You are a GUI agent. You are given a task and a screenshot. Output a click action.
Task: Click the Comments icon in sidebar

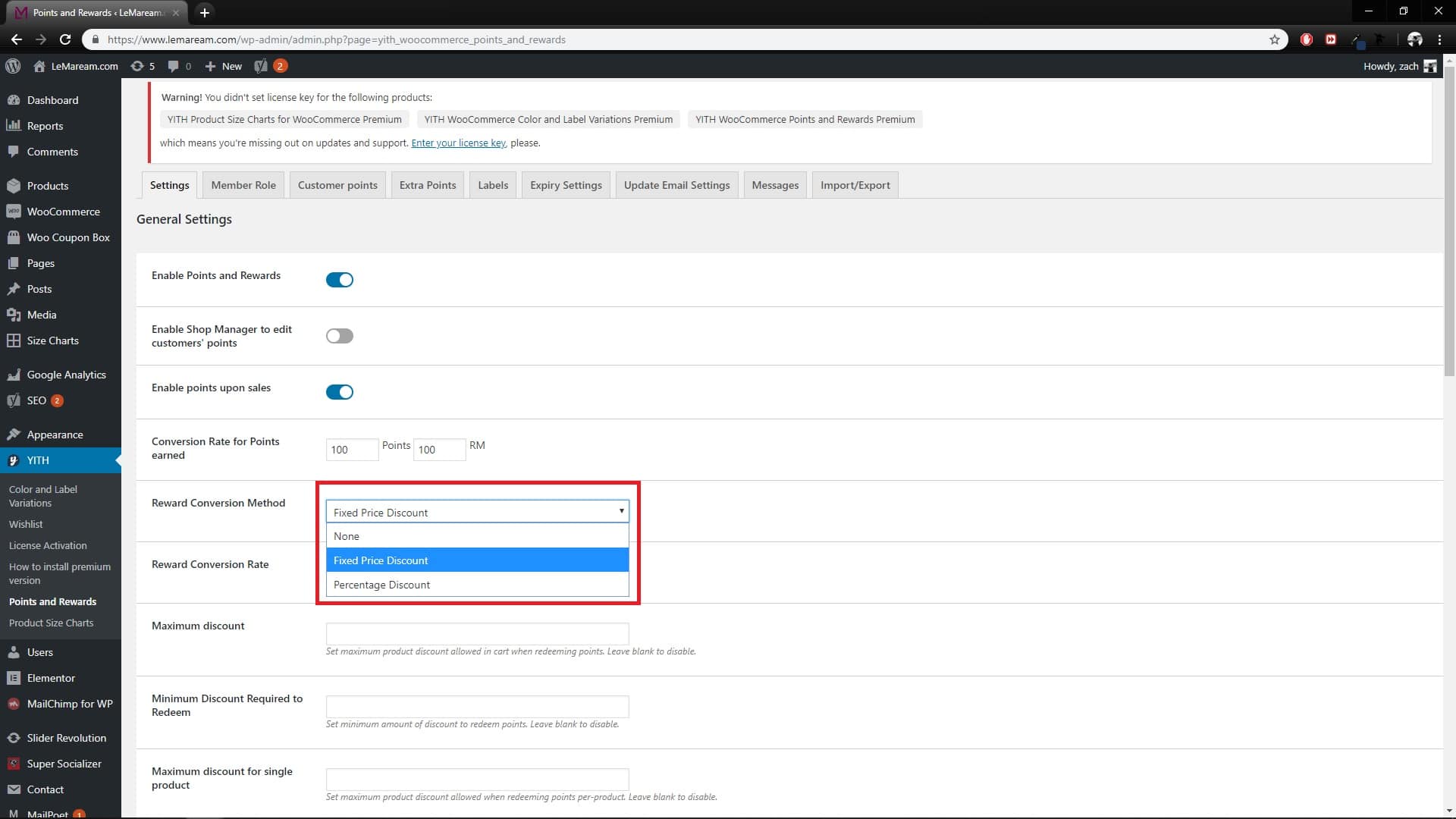(x=14, y=152)
